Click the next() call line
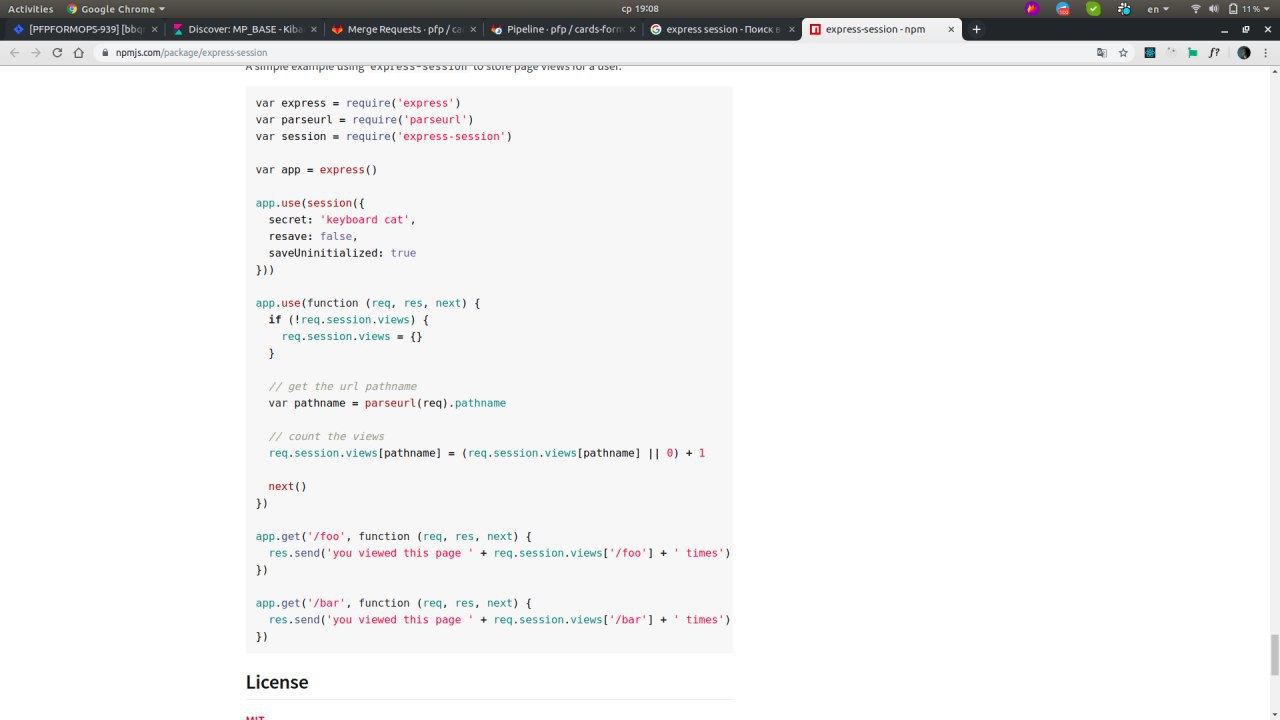1280x720 pixels. pyautogui.click(x=287, y=486)
